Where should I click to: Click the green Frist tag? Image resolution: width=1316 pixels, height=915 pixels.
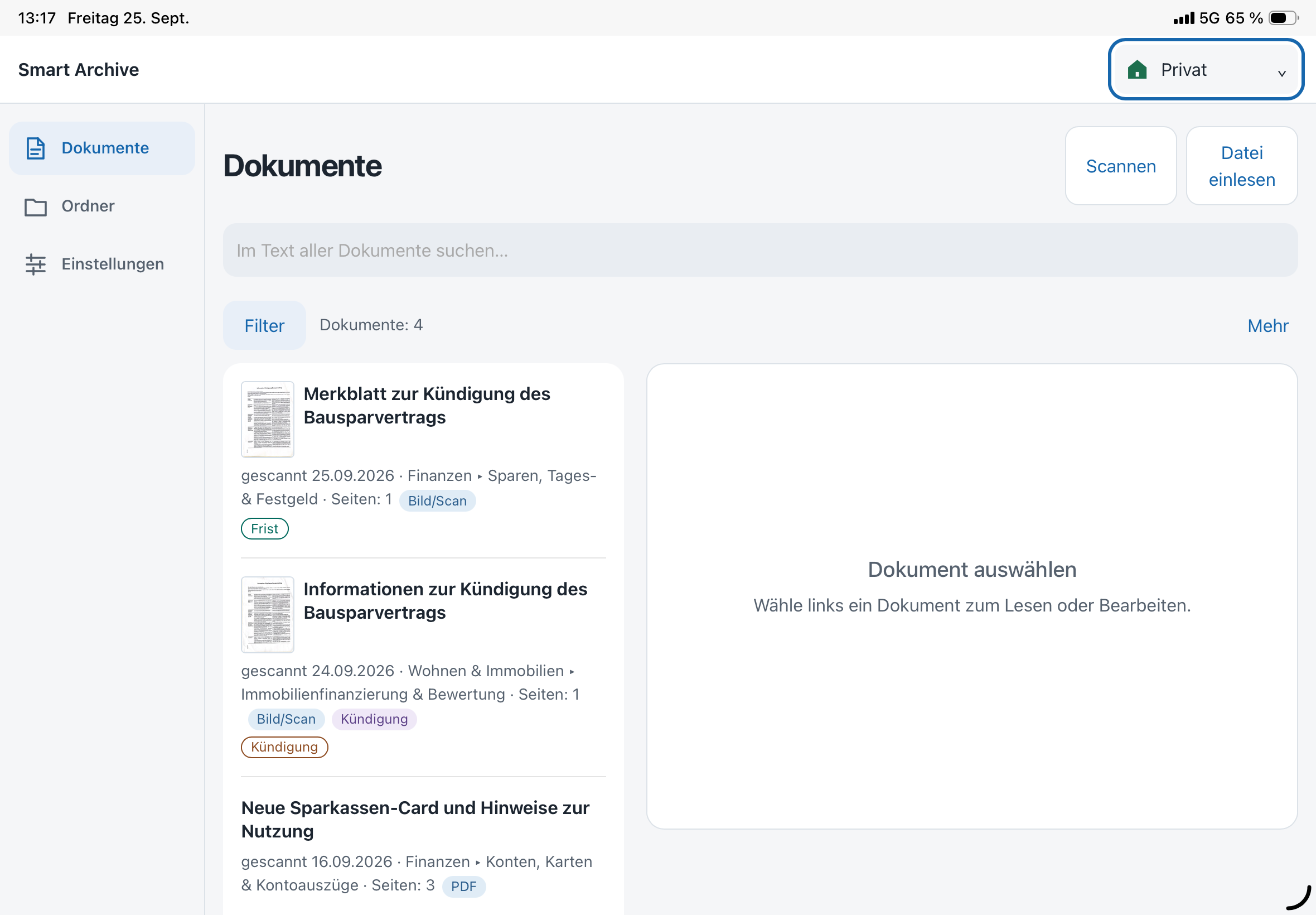pos(265,528)
